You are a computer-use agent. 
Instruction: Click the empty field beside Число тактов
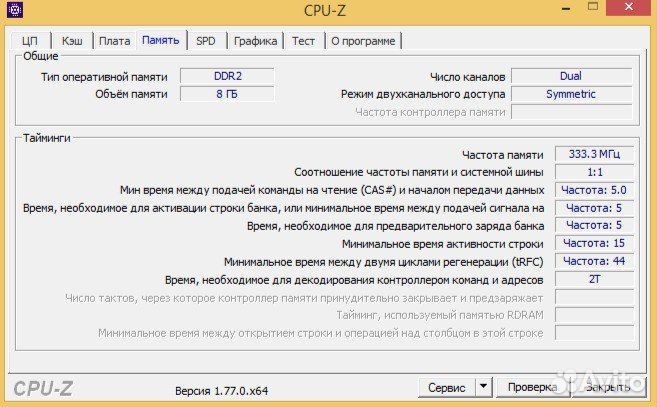[594, 297]
